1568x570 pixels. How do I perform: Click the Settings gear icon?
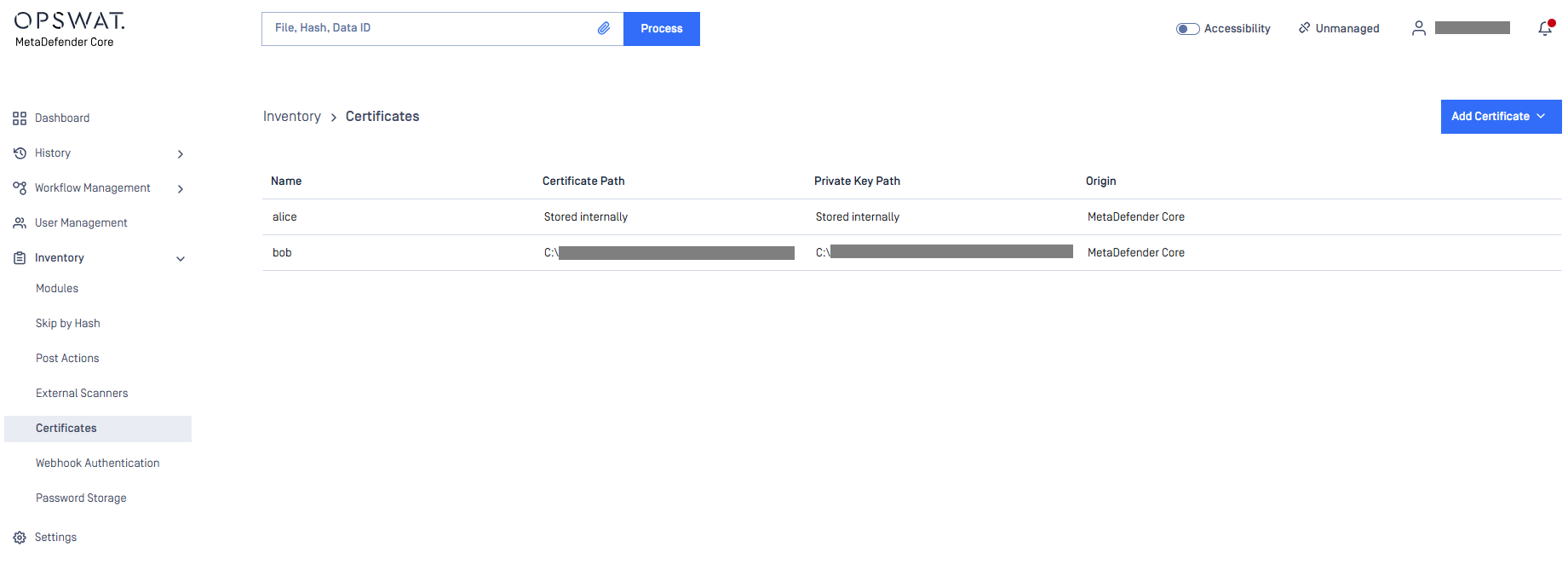20,538
